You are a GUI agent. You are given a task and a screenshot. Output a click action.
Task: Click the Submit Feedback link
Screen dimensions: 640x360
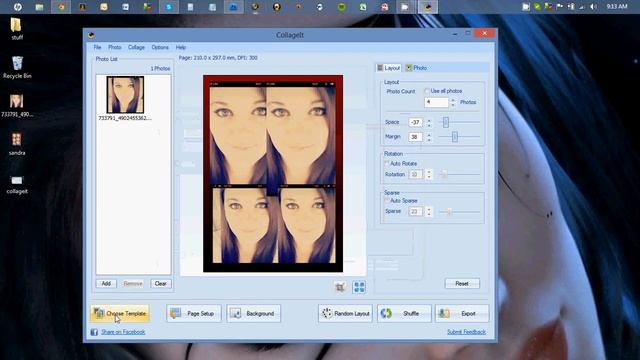[x=466, y=332]
